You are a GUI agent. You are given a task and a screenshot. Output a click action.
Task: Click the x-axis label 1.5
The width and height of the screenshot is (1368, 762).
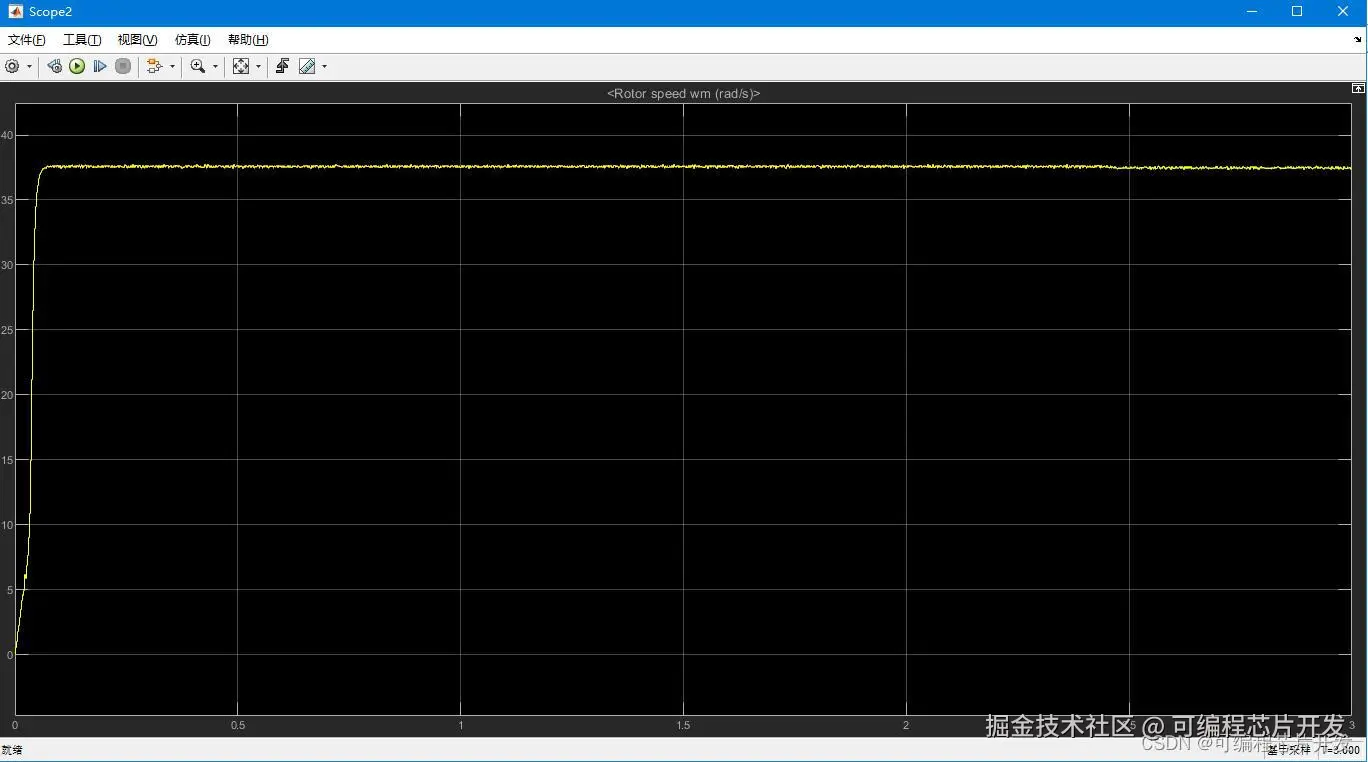point(683,725)
